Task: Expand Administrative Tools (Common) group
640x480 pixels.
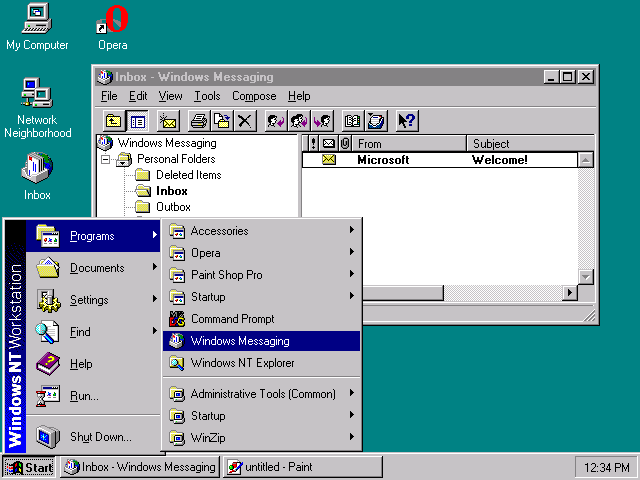Action: [x=262, y=394]
